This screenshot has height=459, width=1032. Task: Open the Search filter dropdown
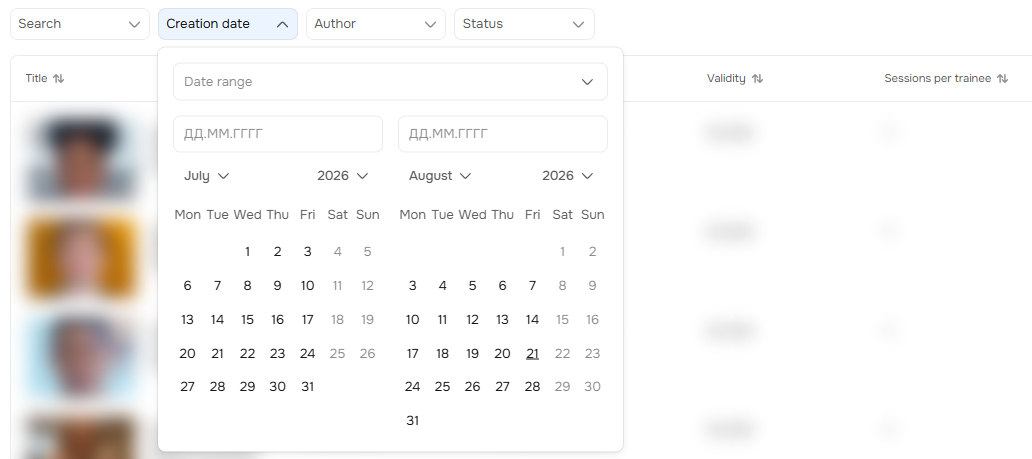(80, 24)
